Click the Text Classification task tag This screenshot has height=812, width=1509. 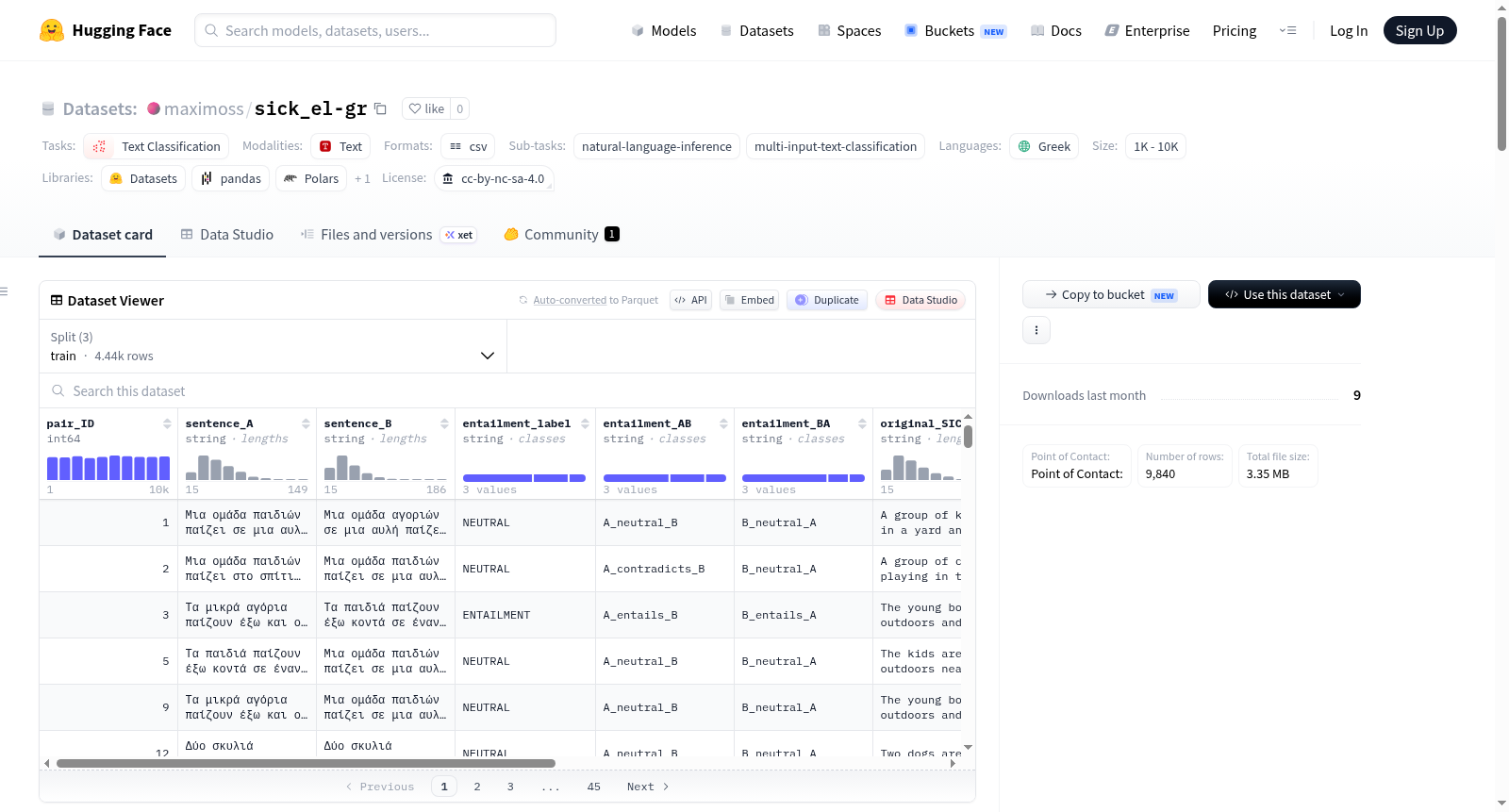click(x=156, y=146)
